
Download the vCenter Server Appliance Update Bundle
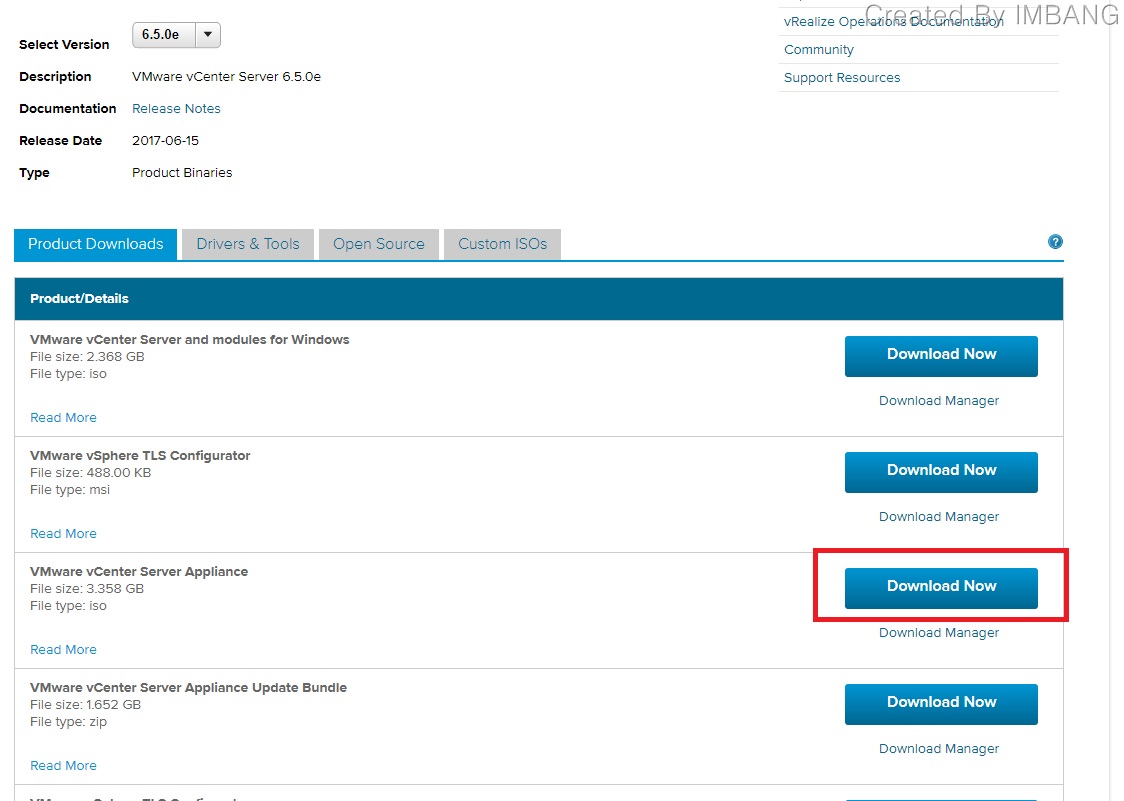click(940, 703)
